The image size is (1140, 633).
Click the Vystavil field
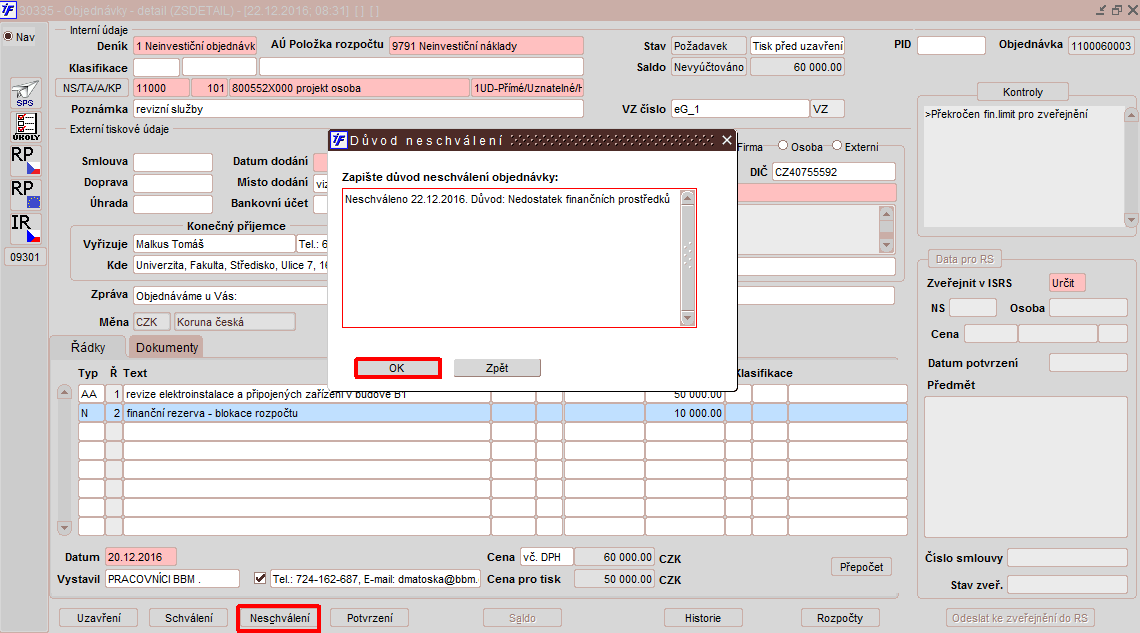[x=172, y=579]
